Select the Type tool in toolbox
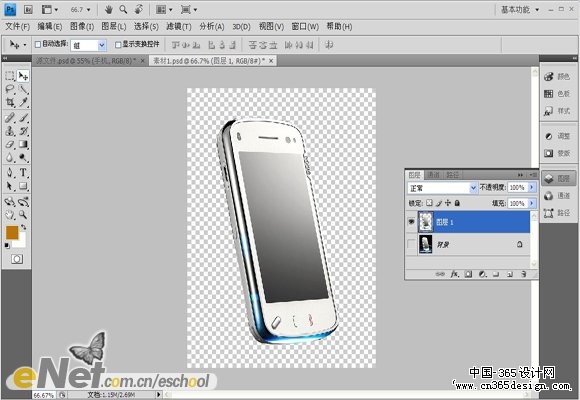The width and height of the screenshot is (580, 400). (23, 172)
